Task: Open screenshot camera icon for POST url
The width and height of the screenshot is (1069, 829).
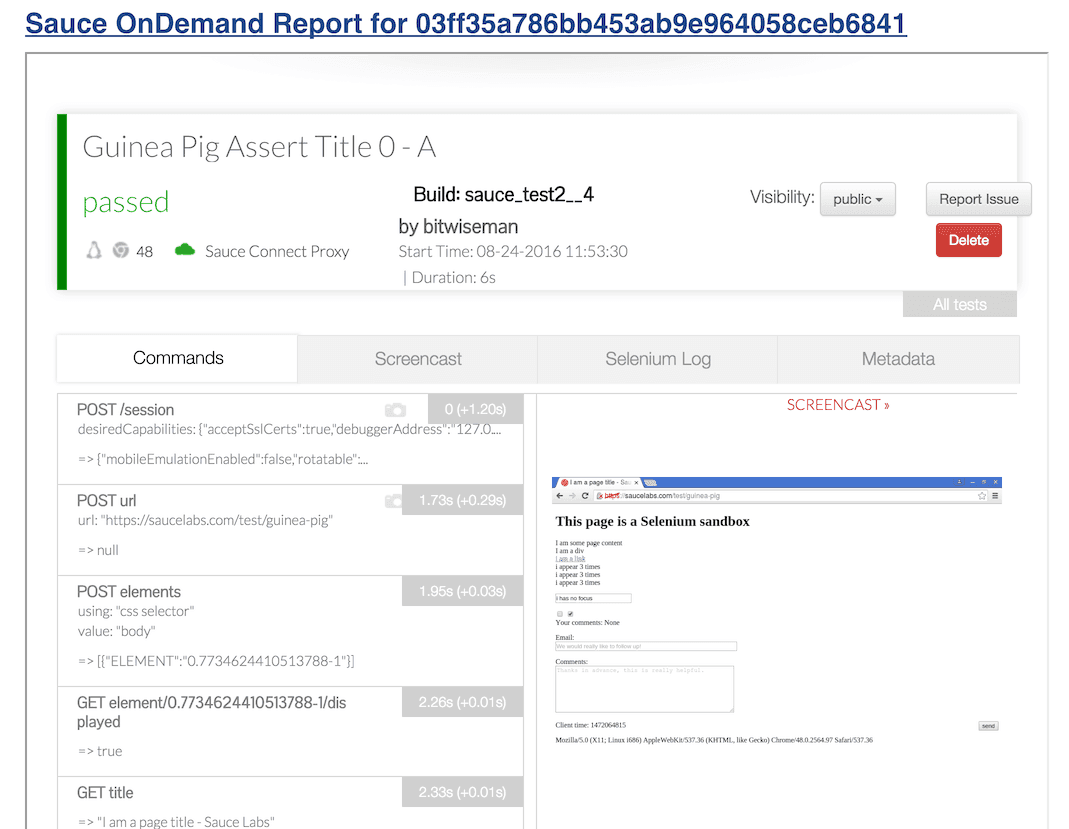Action: pos(396,500)
